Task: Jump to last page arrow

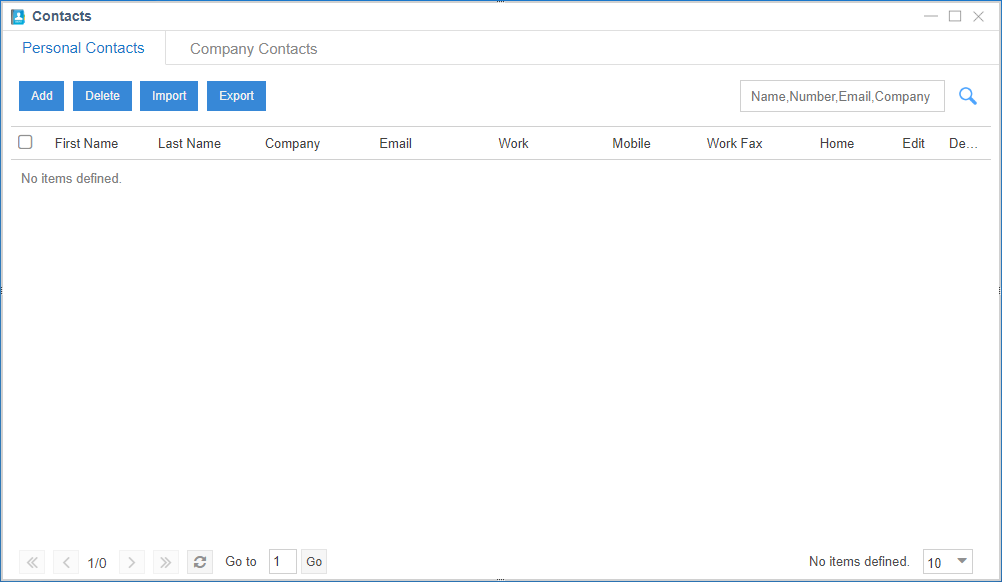Action: click(166, 562)
